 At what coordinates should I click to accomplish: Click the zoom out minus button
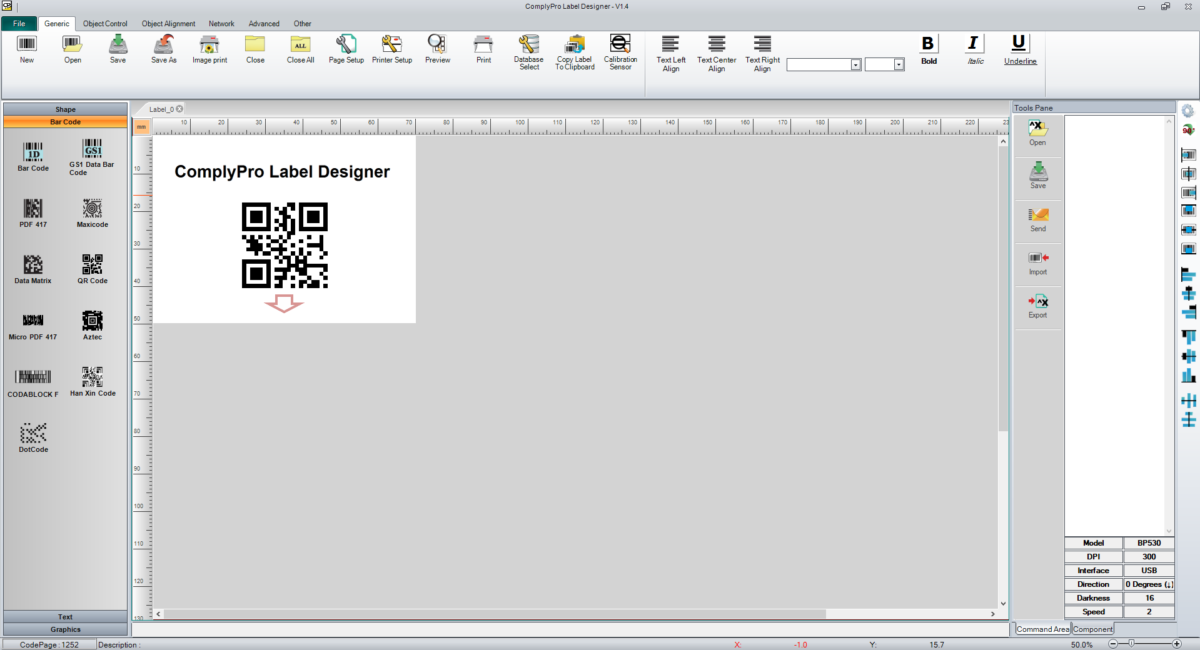point(1114,645)
